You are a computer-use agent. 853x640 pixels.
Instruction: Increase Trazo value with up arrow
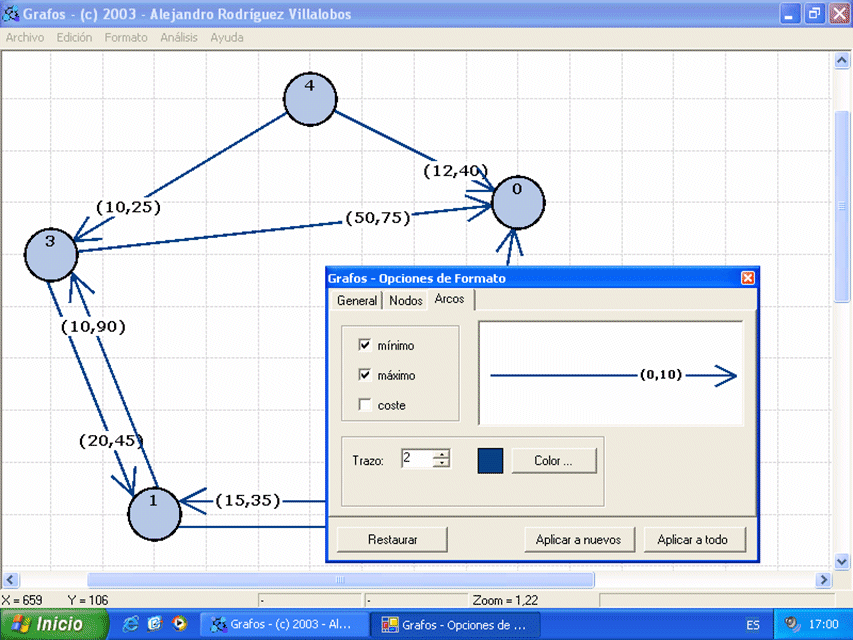[x=441, y=454]
